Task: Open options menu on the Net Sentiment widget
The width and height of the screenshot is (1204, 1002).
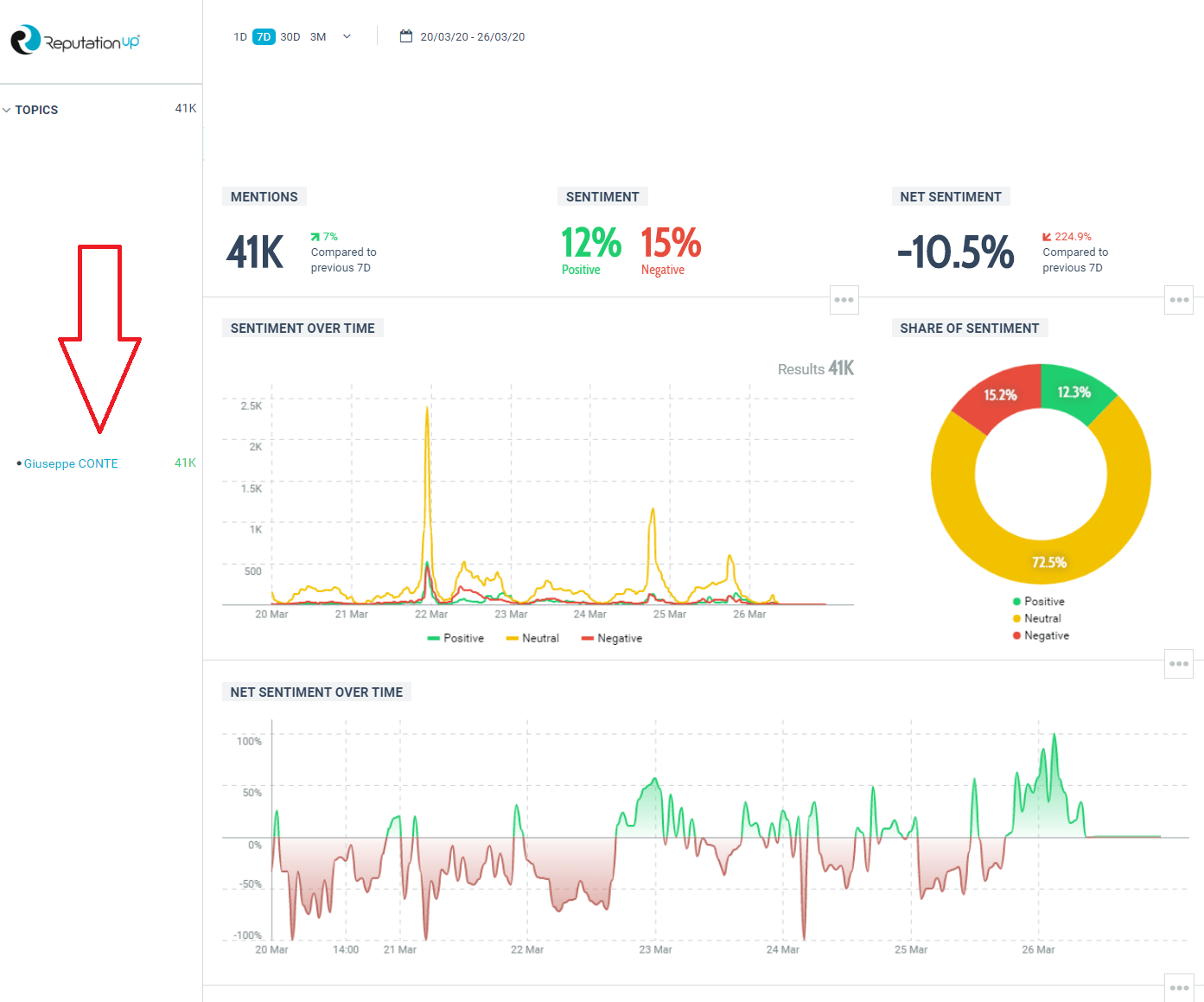Action: point(1178,300)
